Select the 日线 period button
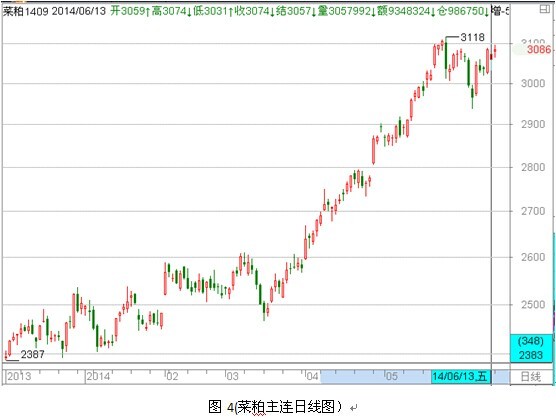 coord(530,377)
